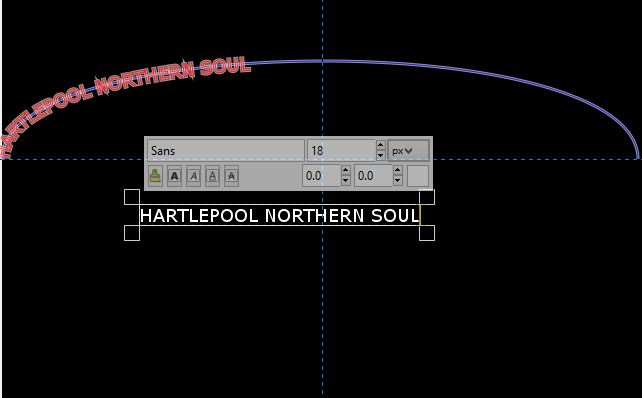Screen dimensions: 642x398
Task: Click the Sans font name field
Action: [x=226, y=151]
